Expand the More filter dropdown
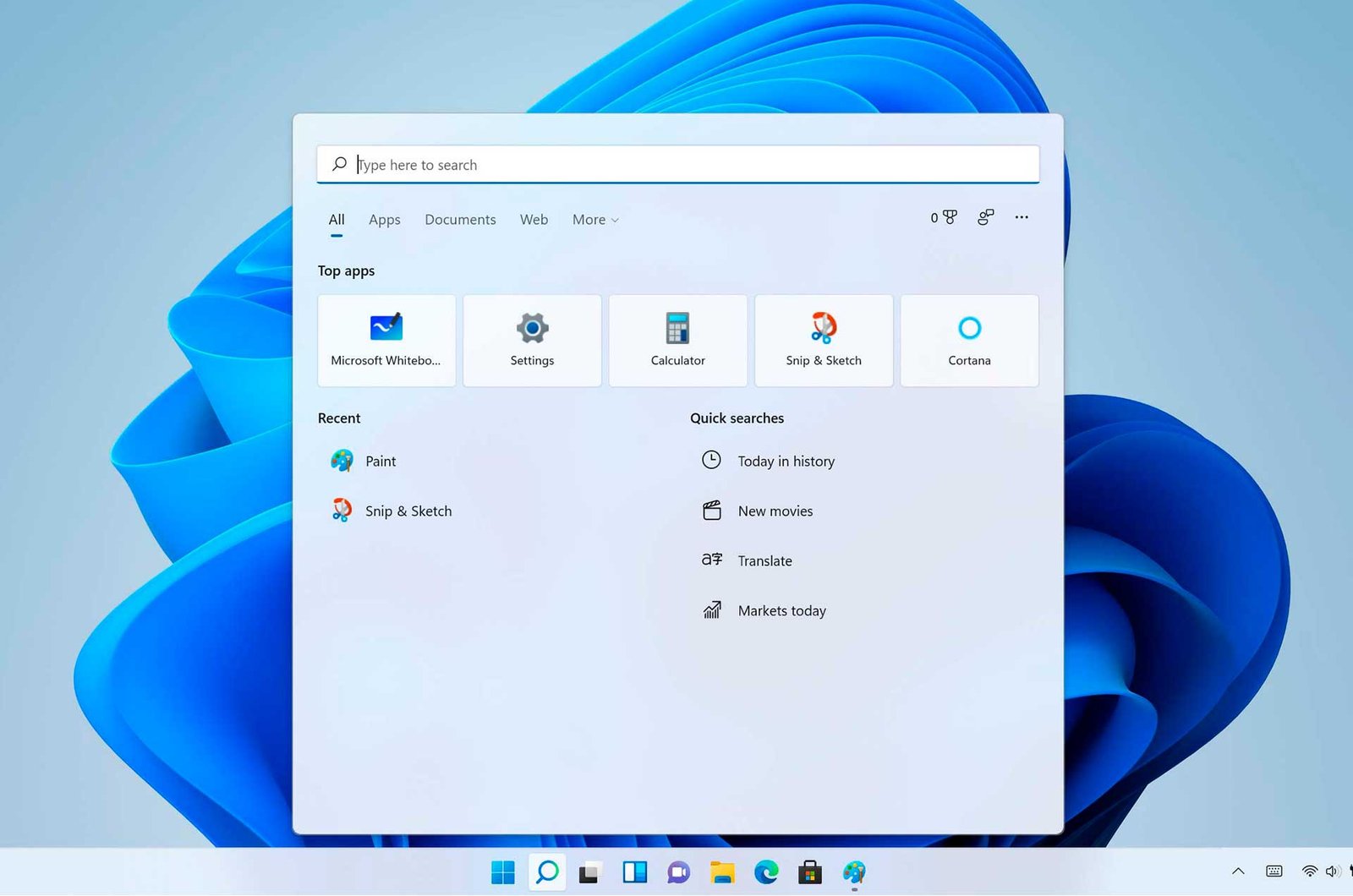Image resolution: width=1353 pixels, height=896 pixels. point(595,220)
